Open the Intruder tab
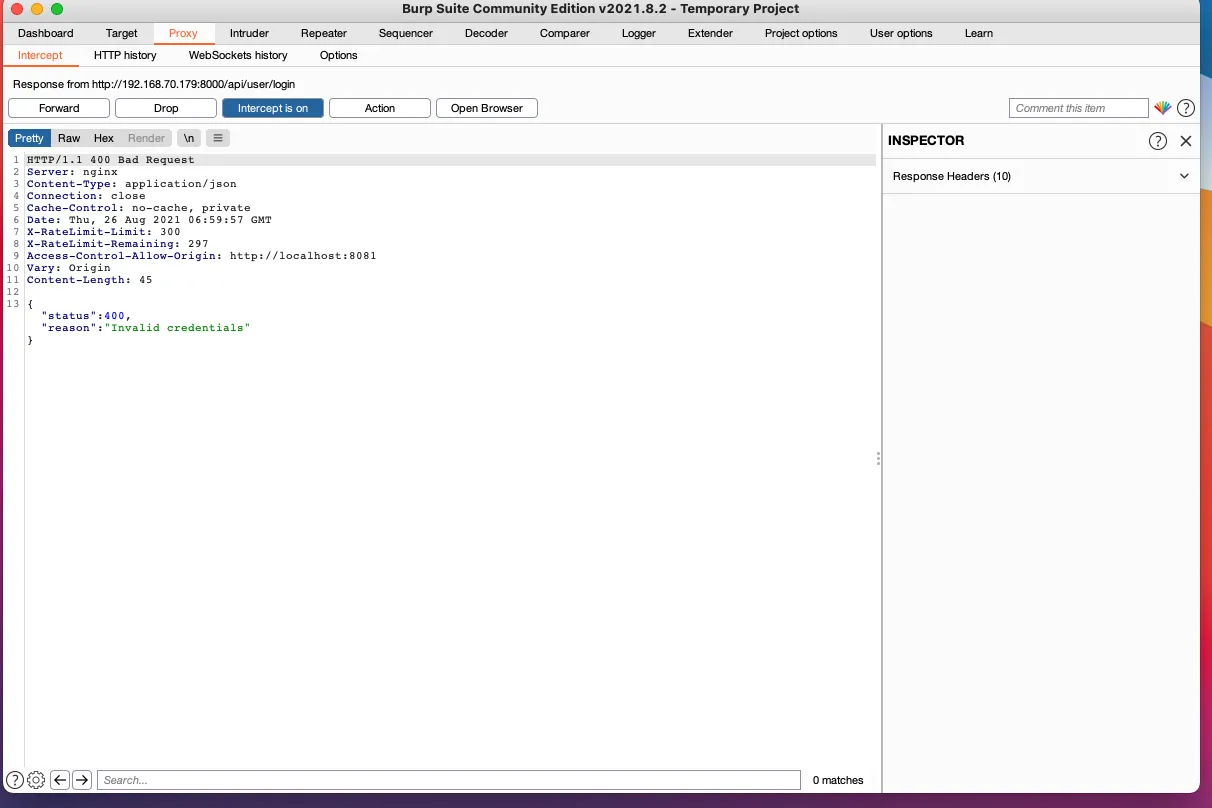 click(x=250, y=33)
